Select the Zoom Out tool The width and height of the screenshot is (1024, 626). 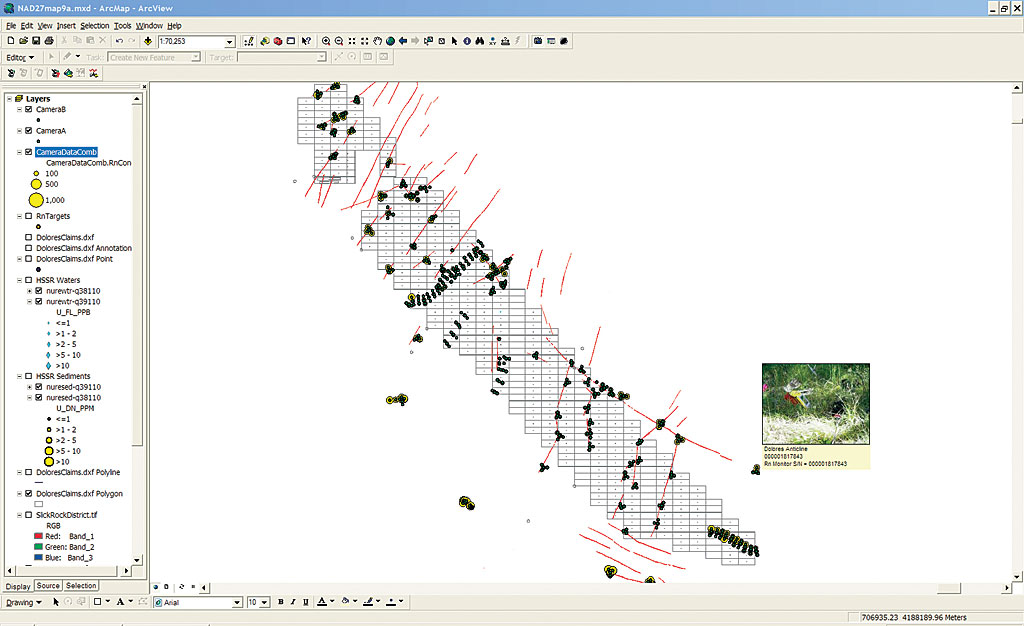point(339,41)
